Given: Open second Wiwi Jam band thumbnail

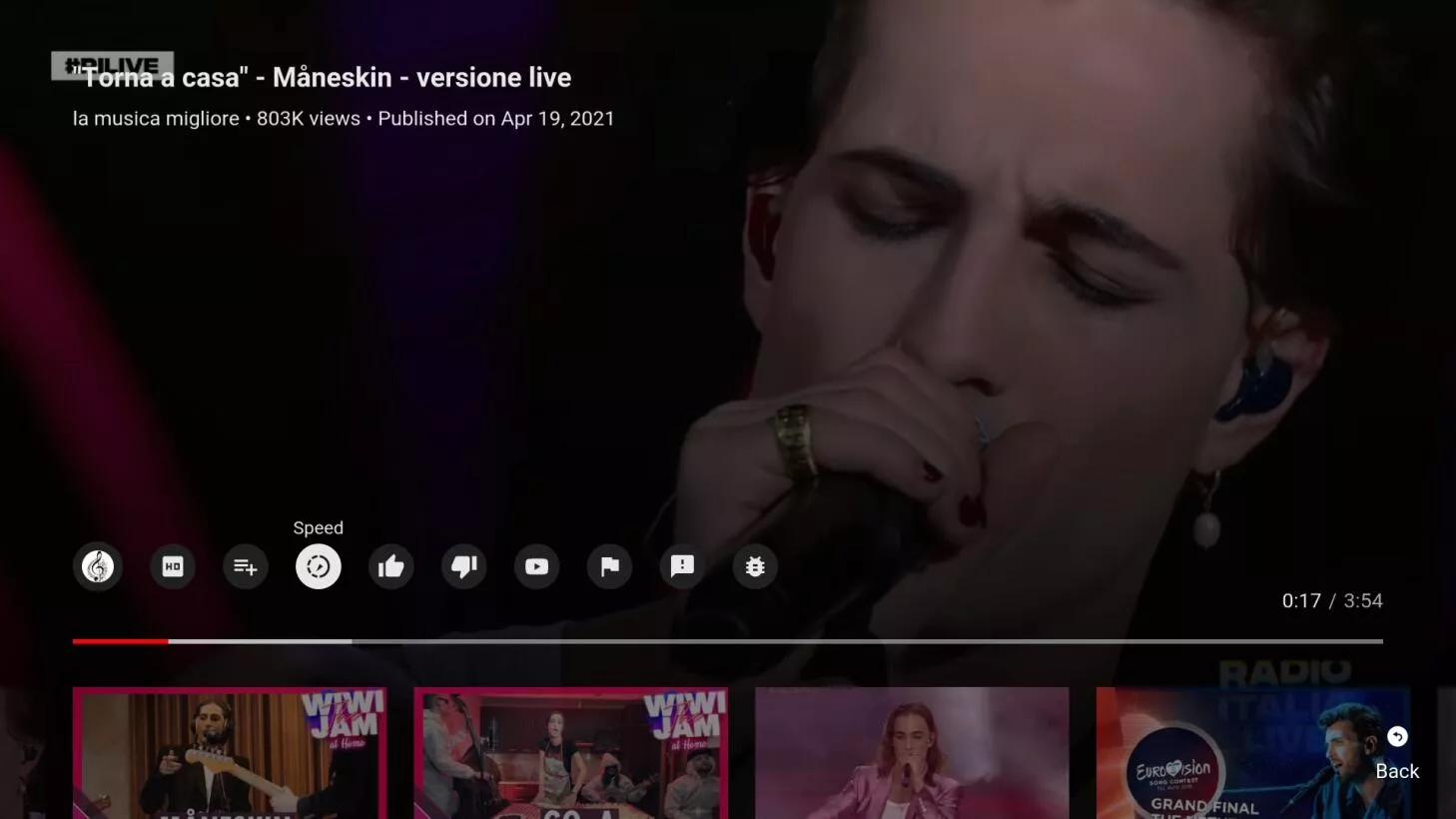Looking at the screenshot, I should point(571,753).
